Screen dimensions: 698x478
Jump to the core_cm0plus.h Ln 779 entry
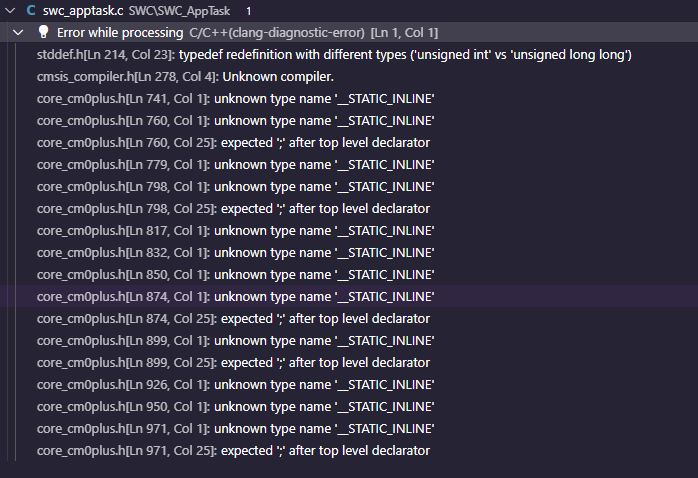click(235, 164)
